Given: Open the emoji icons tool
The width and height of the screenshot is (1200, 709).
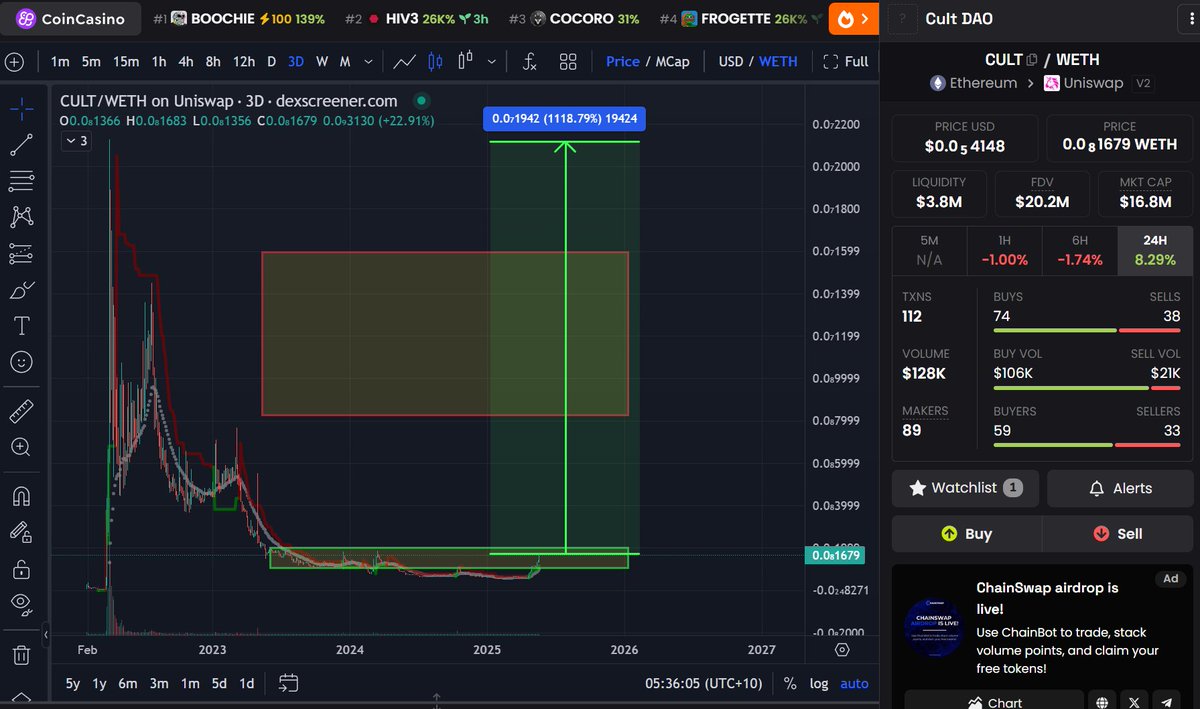Looking at the screenshot, I should point(21,362).
